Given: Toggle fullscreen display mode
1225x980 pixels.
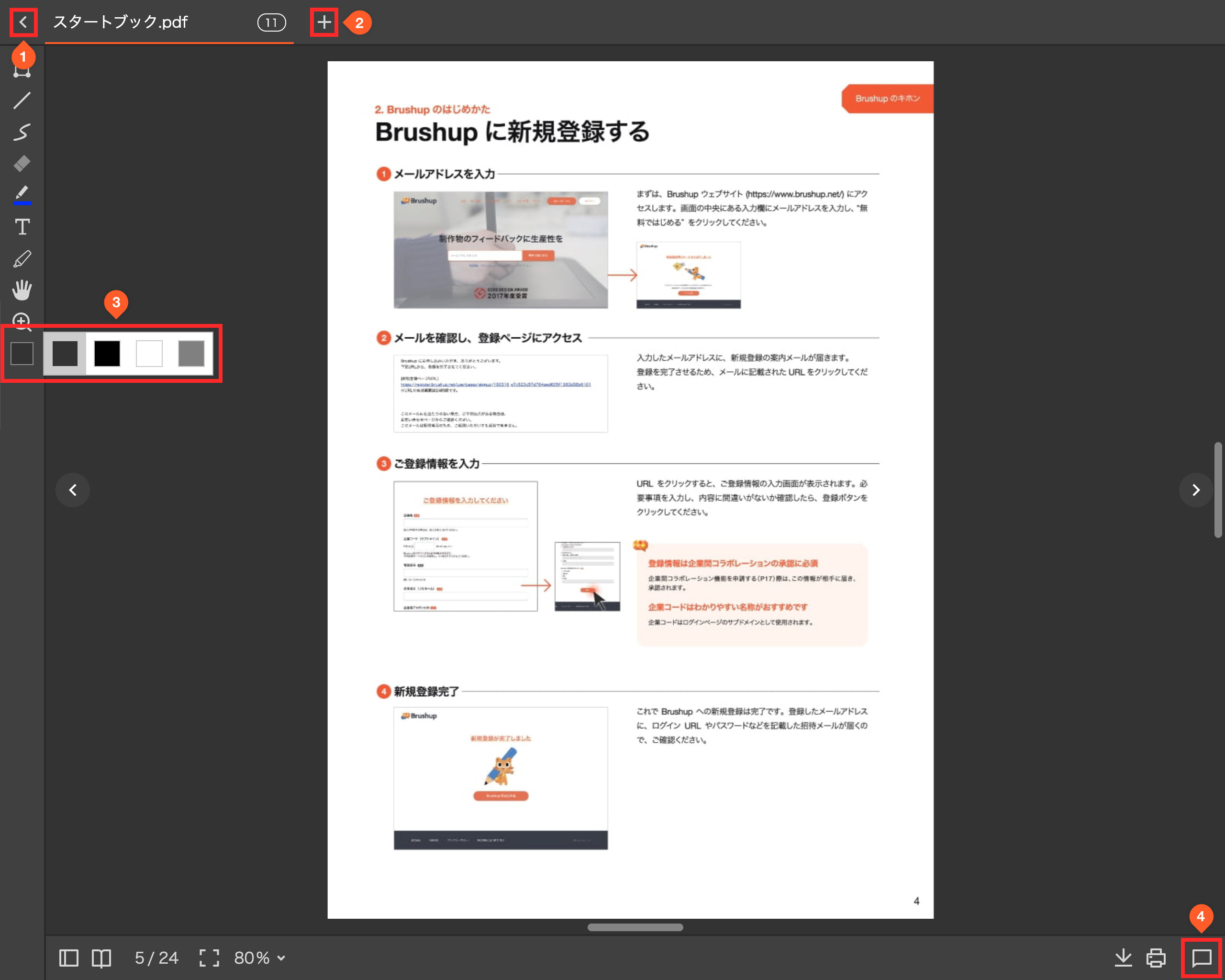Looking at the screenshot, I should click(209, 958).
